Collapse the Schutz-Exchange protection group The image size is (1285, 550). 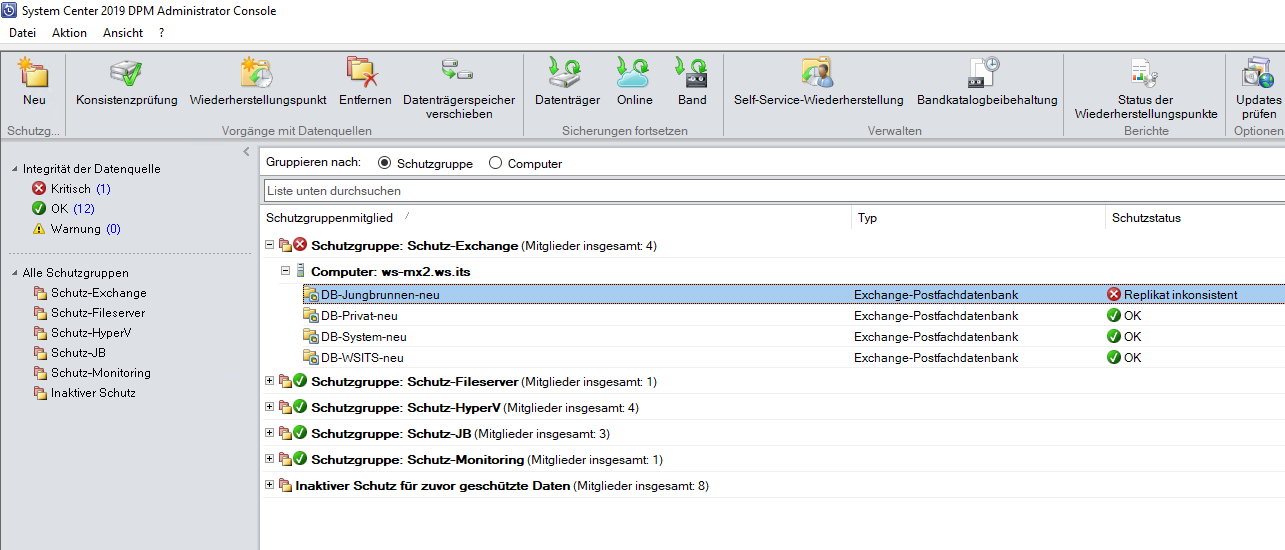pyautogui.click(x=269, y=245)
